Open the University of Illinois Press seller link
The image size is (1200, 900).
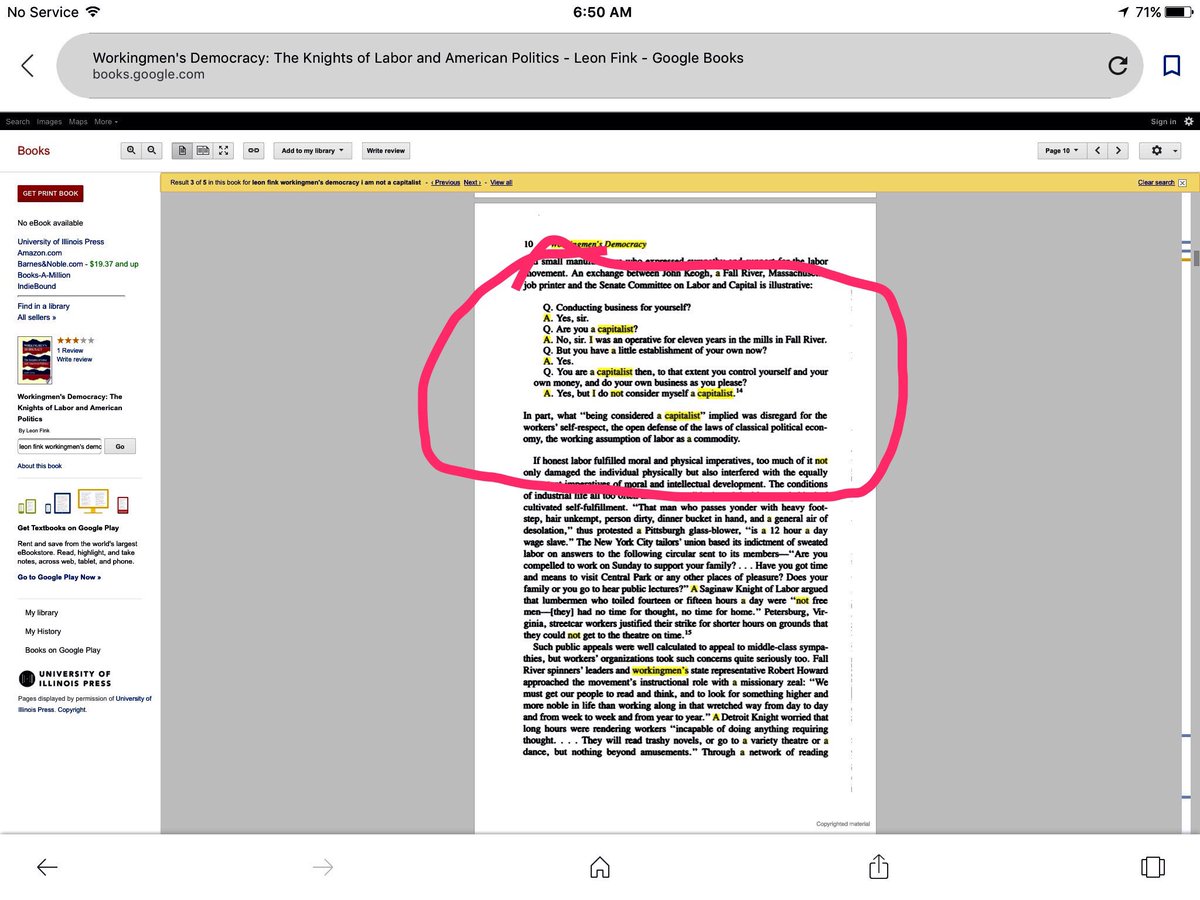pos(61,242)
